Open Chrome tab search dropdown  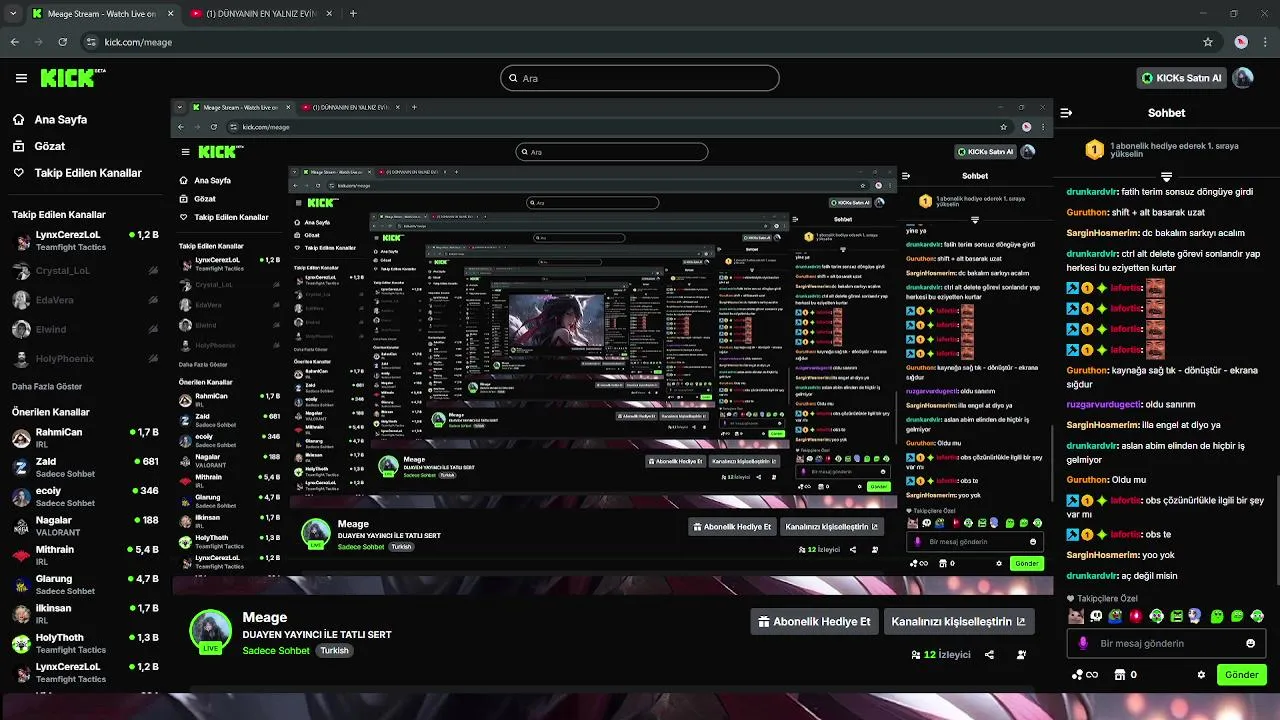11,14
